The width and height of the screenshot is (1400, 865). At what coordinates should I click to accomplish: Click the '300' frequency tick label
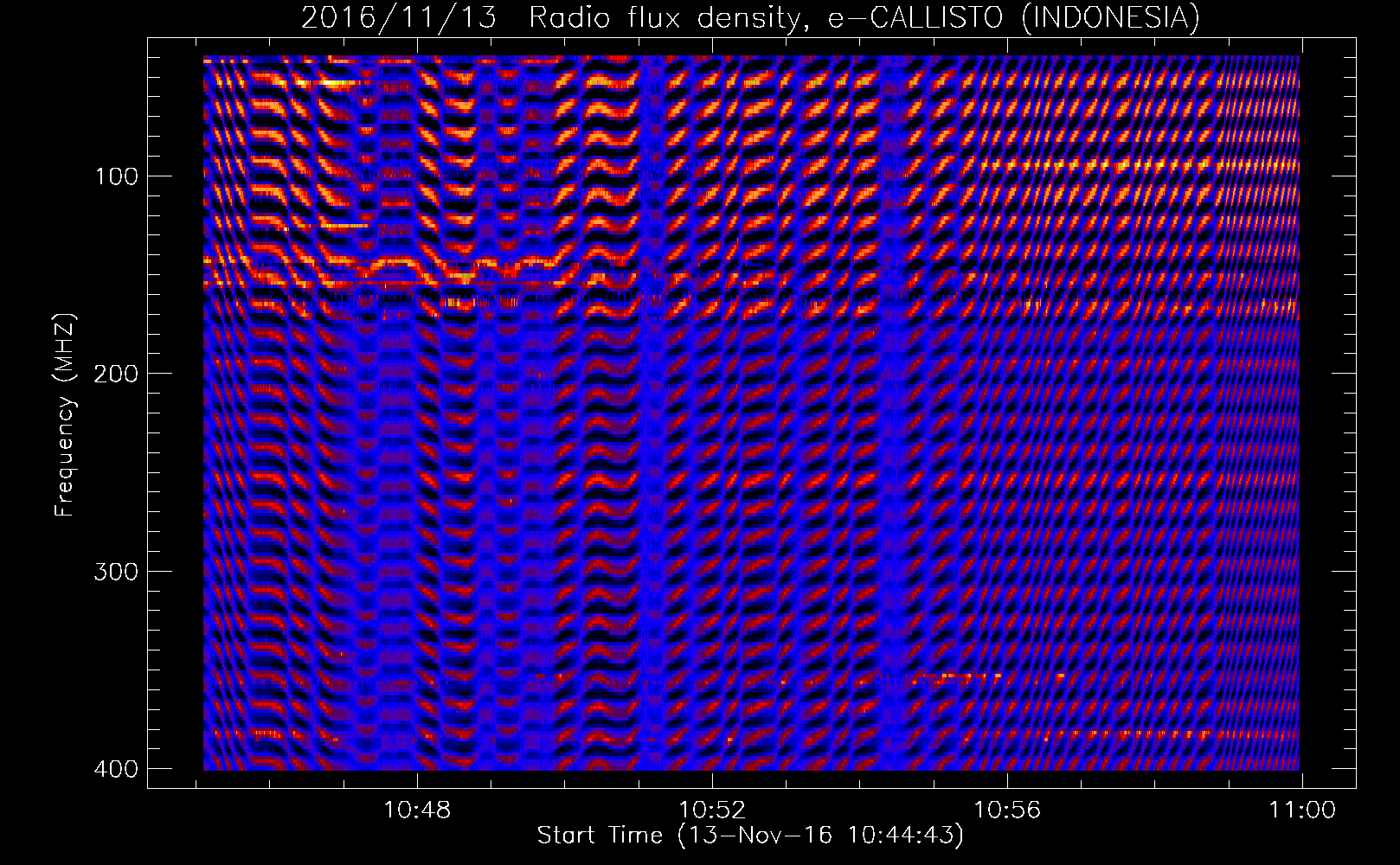point(116,572)
